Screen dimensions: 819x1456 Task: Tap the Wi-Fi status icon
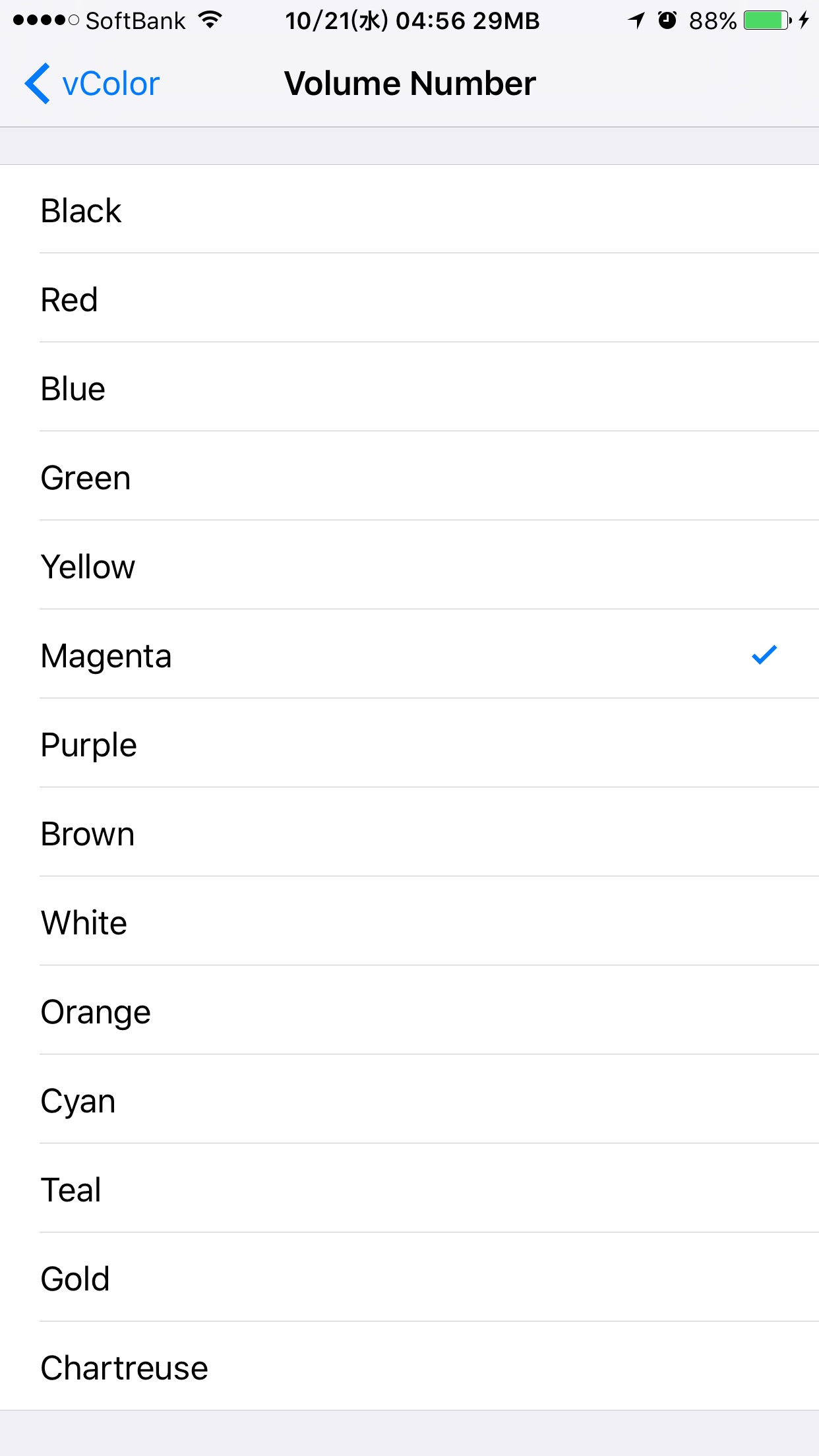coord(210,20)
